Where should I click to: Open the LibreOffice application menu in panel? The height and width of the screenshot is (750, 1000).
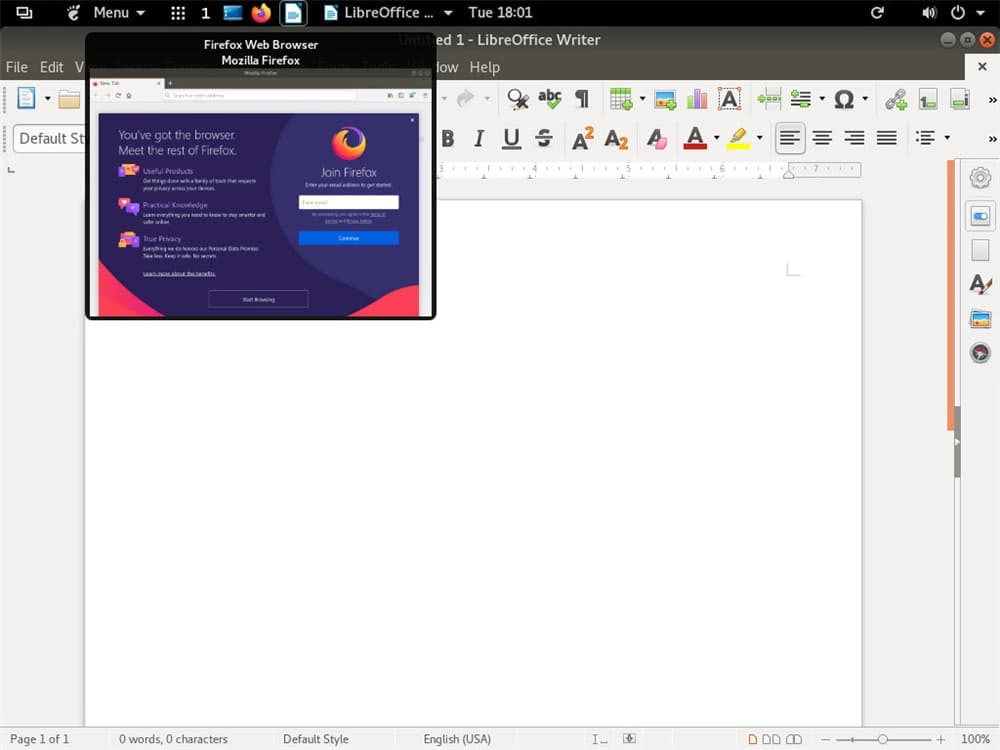tap(388, 13)
